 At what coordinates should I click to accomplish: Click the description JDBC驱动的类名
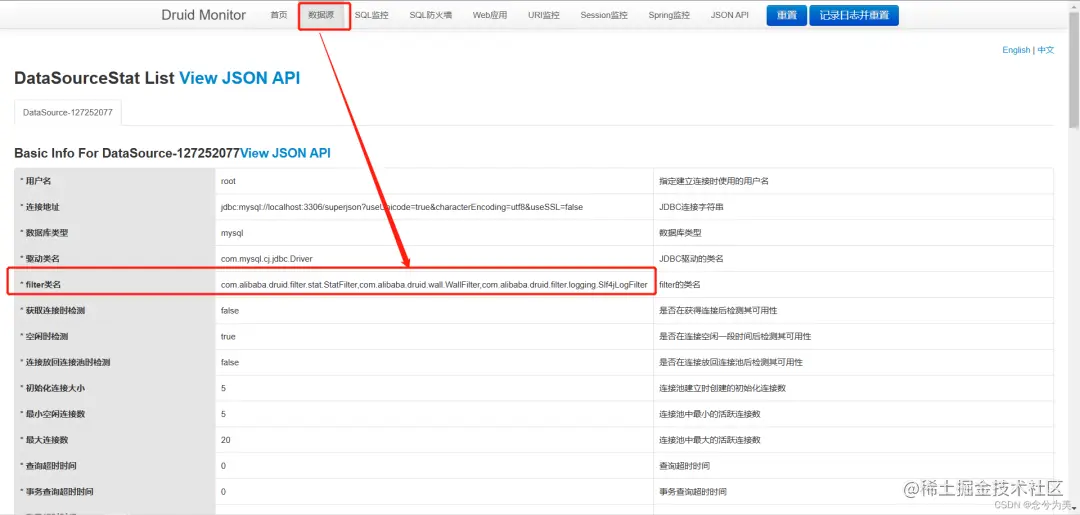click(x=691, y=259)
